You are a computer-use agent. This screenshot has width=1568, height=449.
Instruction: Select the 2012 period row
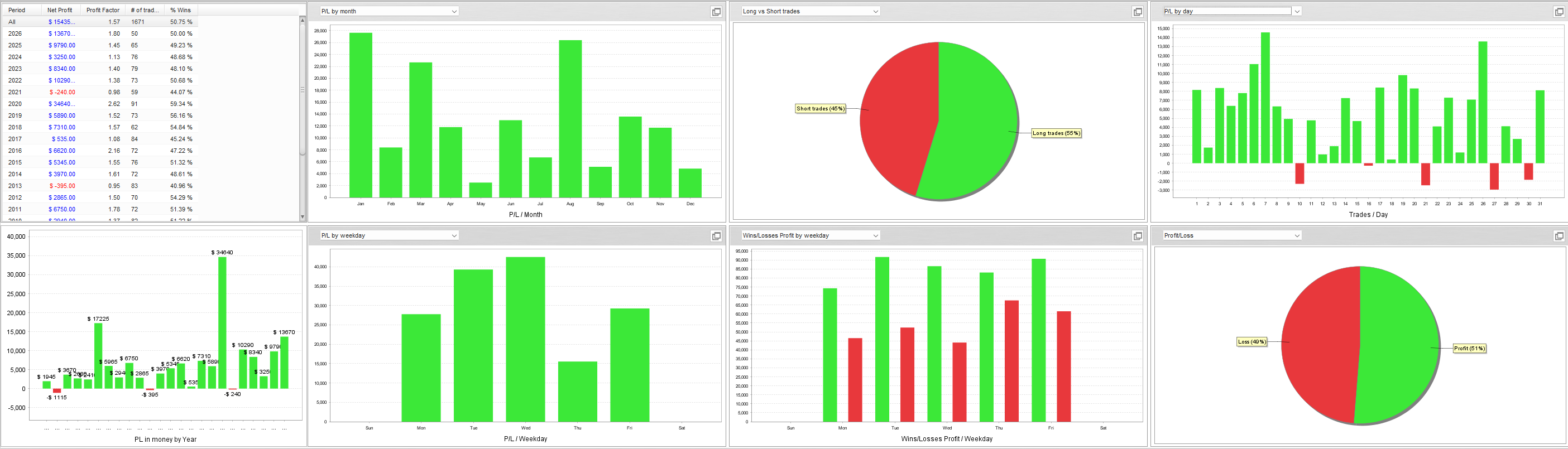click(x=100, y=198)
